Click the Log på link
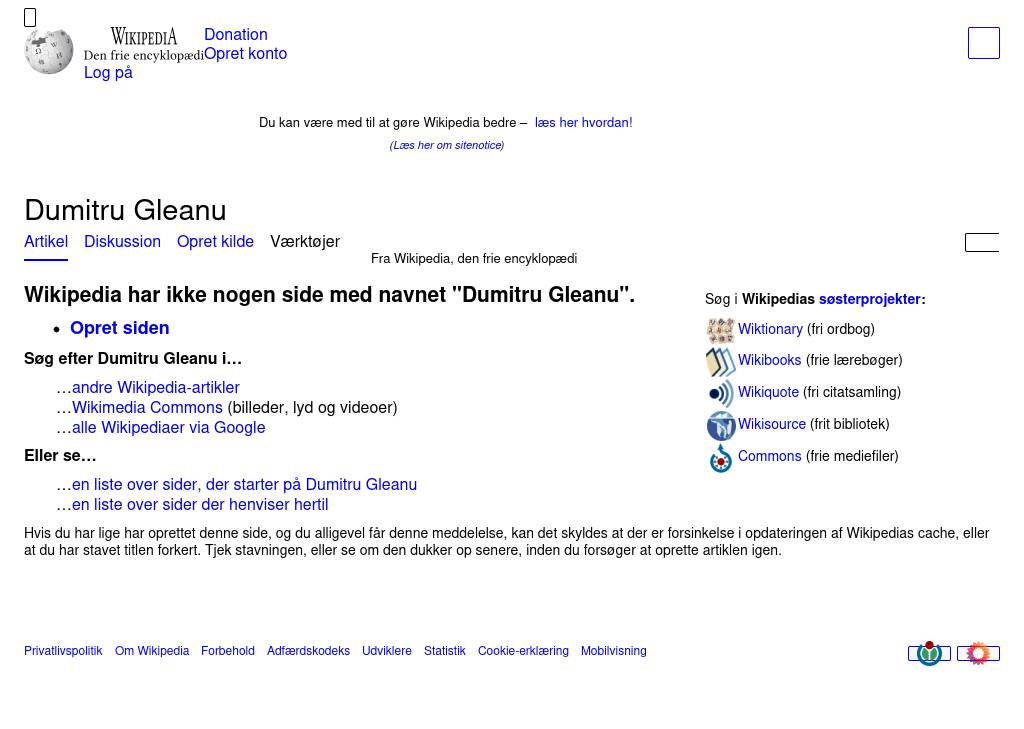Image resolution: width=1024 pixels, height=729 pixels. coord(108,73)
